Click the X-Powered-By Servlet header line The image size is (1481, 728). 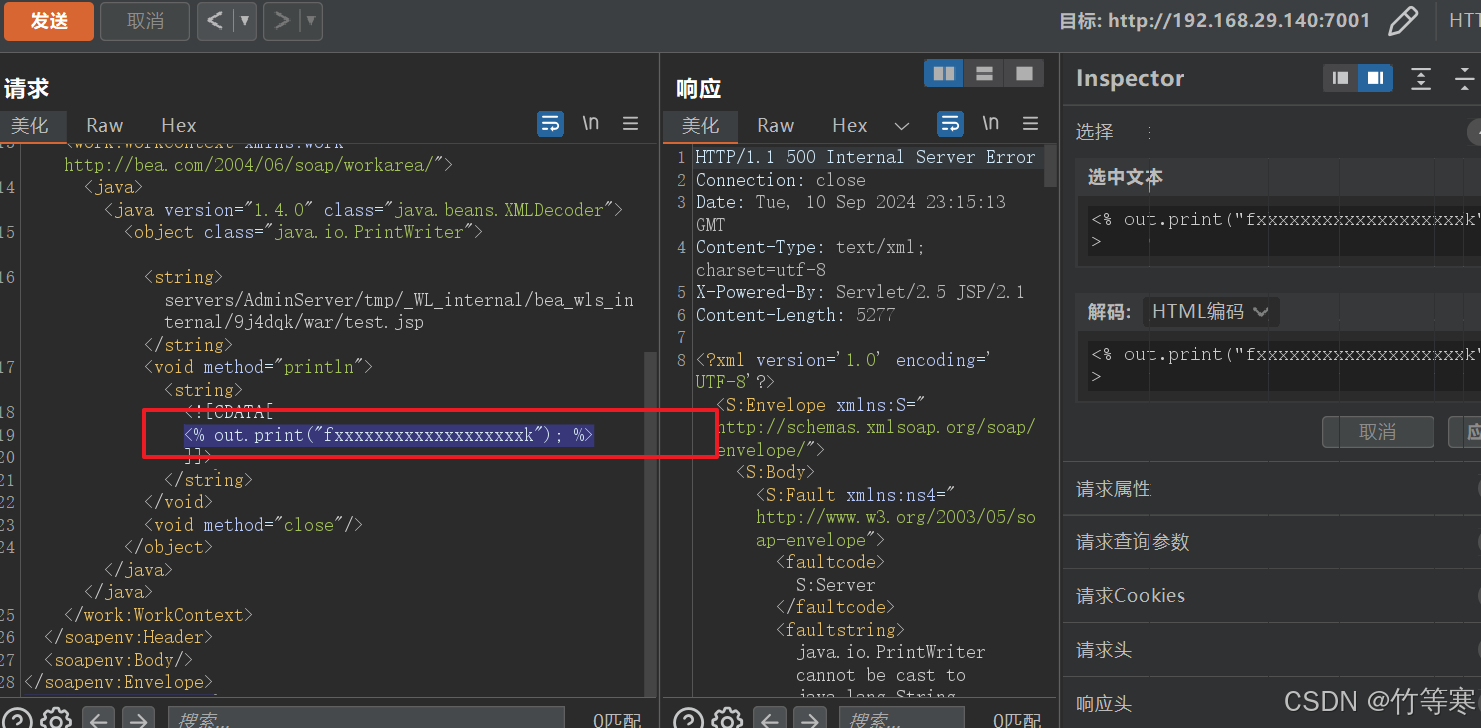click(860, 292)
